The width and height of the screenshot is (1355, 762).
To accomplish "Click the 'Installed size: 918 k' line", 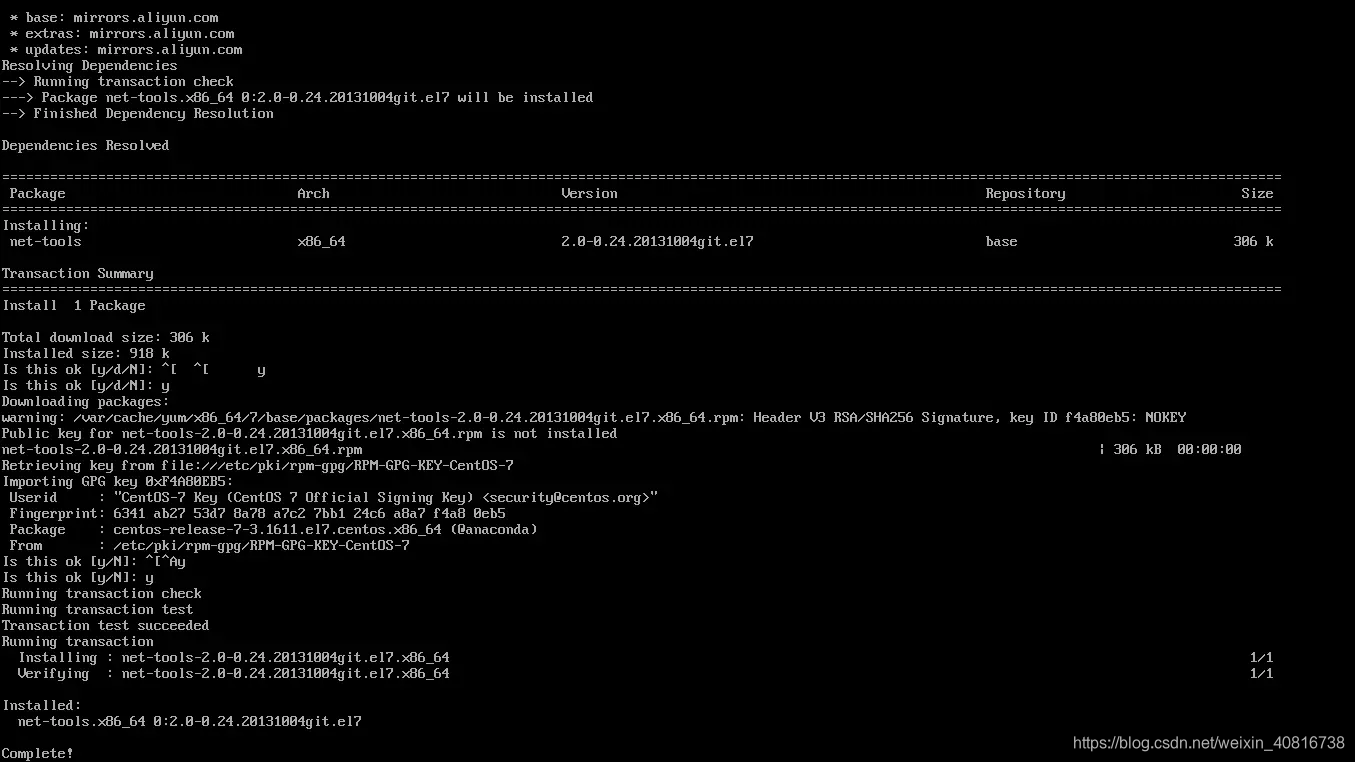I will pyautogui.click(x=86, y=354).
